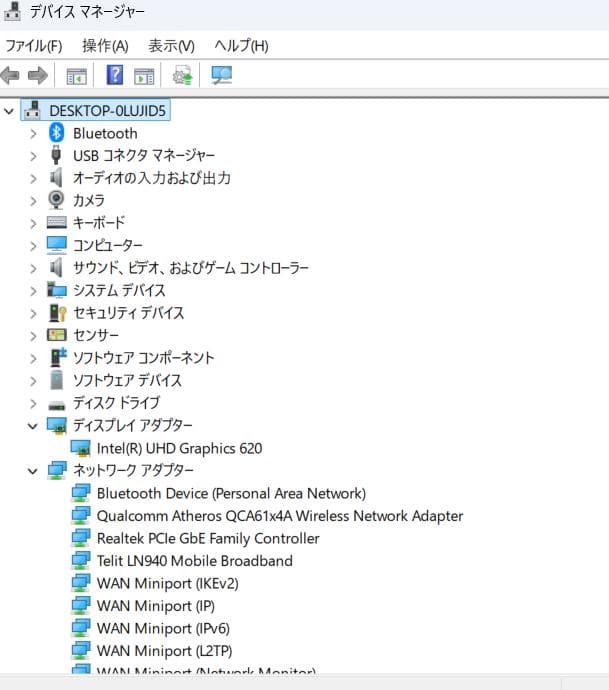
Task: Expand the USB コネクタ マネージャー category
Action: (33, 156)
